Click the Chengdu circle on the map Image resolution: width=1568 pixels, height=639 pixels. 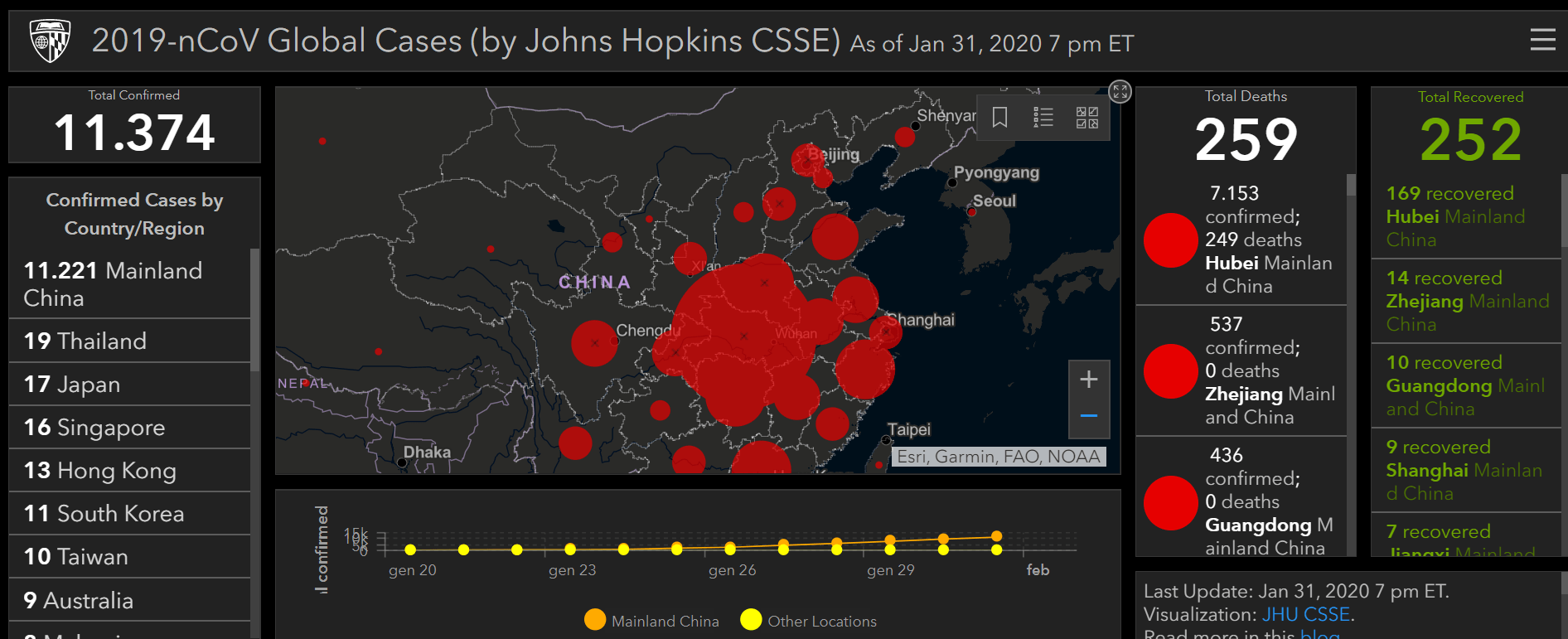(x=594, y=343)
